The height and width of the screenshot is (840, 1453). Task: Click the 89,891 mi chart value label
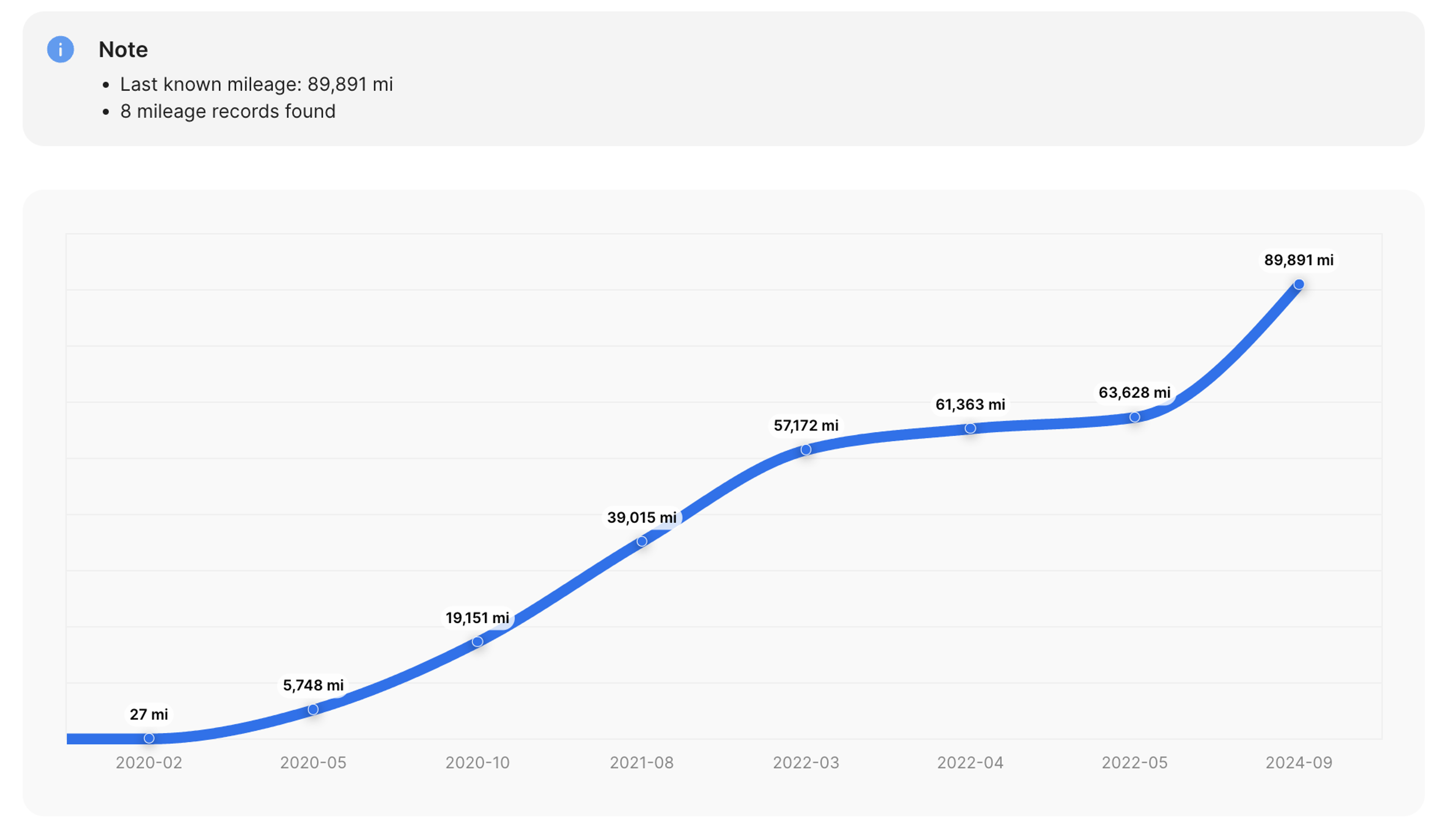tap(1299, 260)
